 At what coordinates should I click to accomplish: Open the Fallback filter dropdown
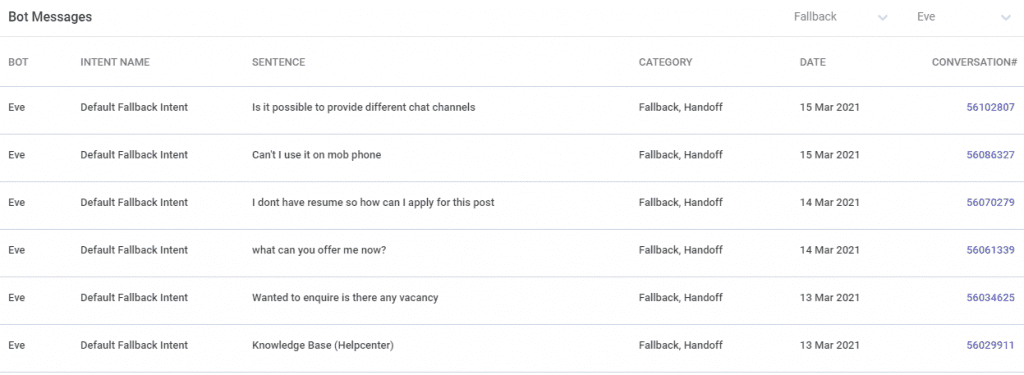[840, 18]
